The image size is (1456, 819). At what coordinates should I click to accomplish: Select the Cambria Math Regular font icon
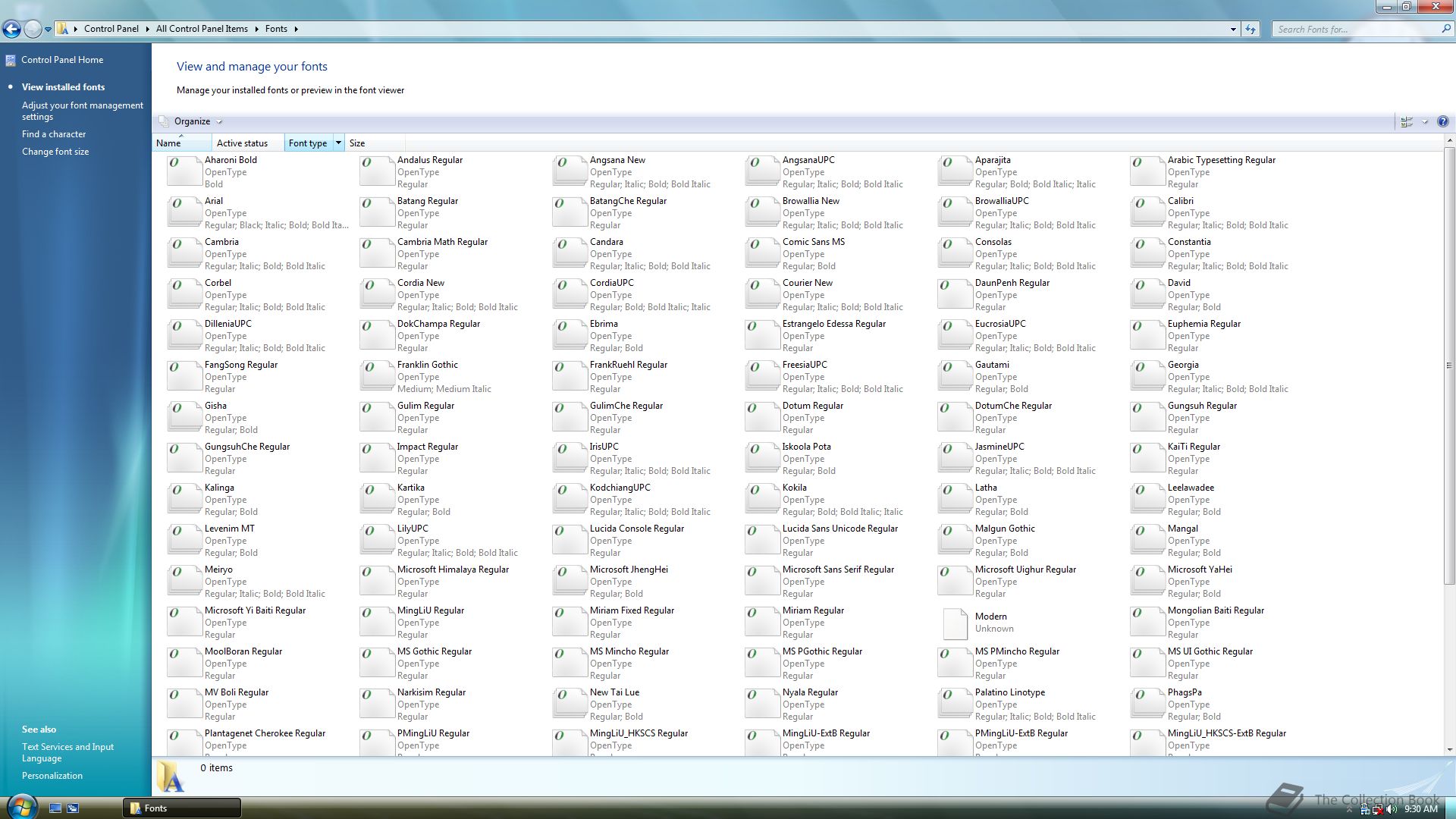tap(377, 253)
